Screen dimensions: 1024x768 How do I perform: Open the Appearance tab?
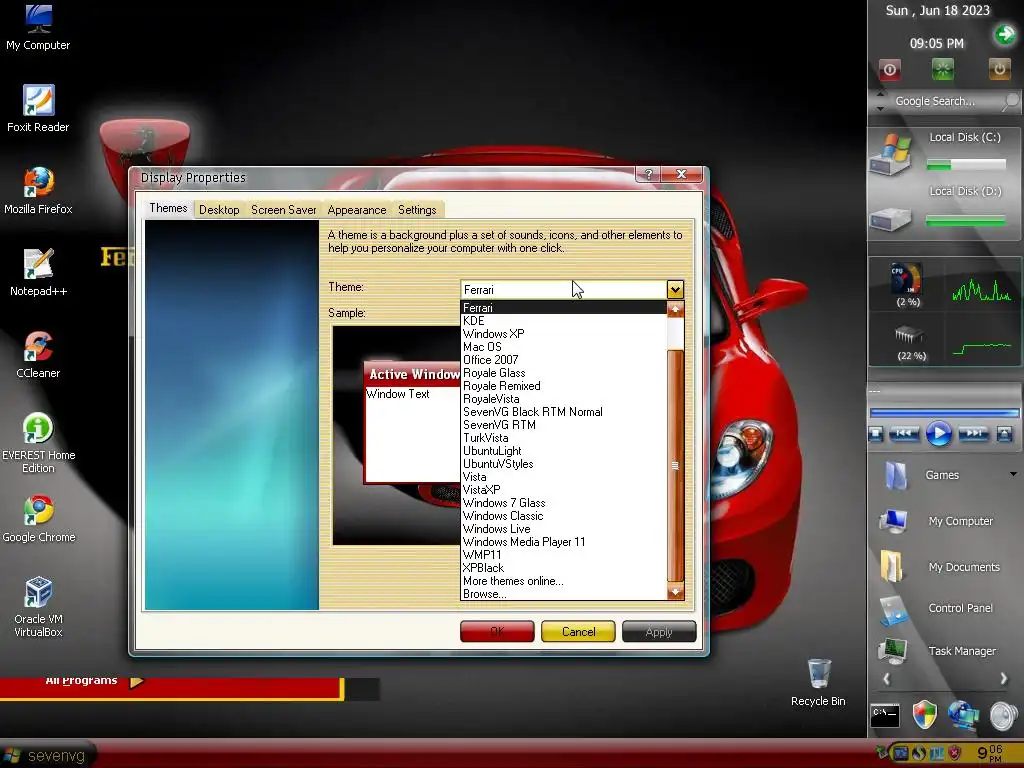click(x=357, y=210)
